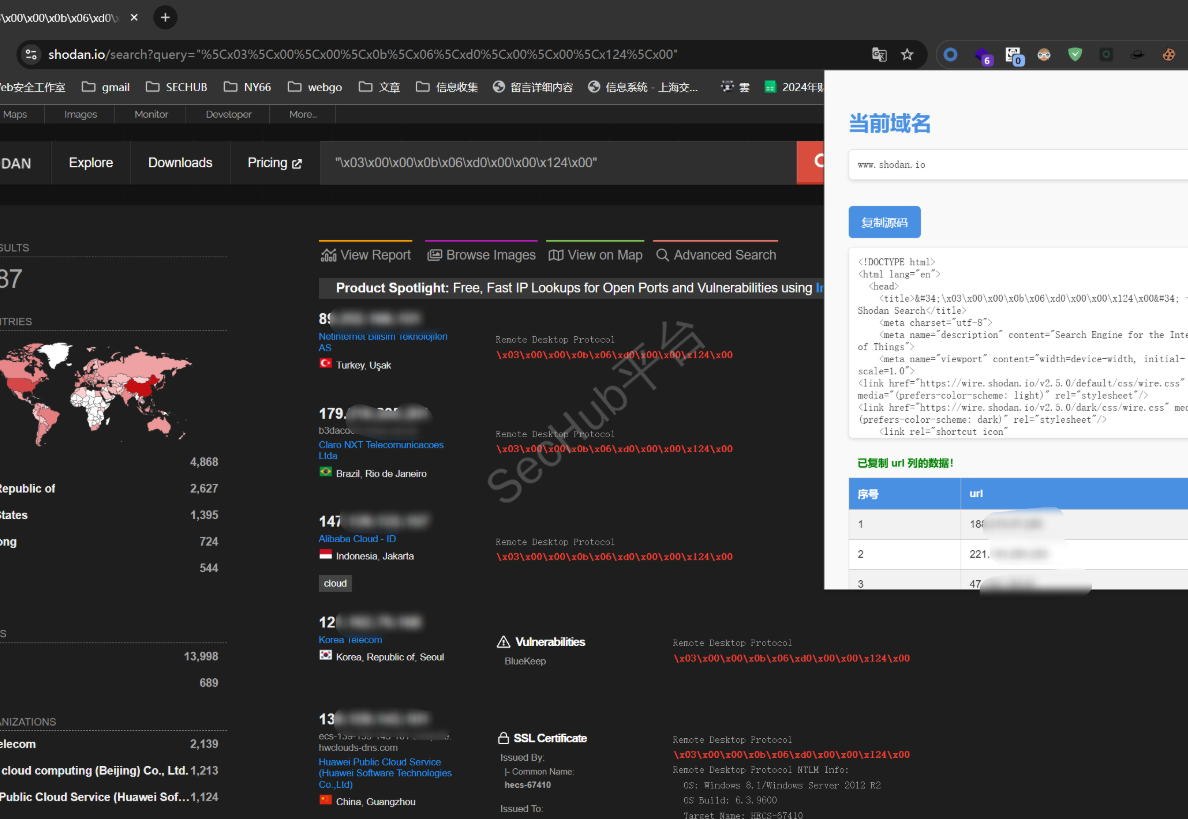Screen dimensions: 1188x819
Task: Open the extension showing badge 0
Action: pyautogui.click(x=1014, y=55)
